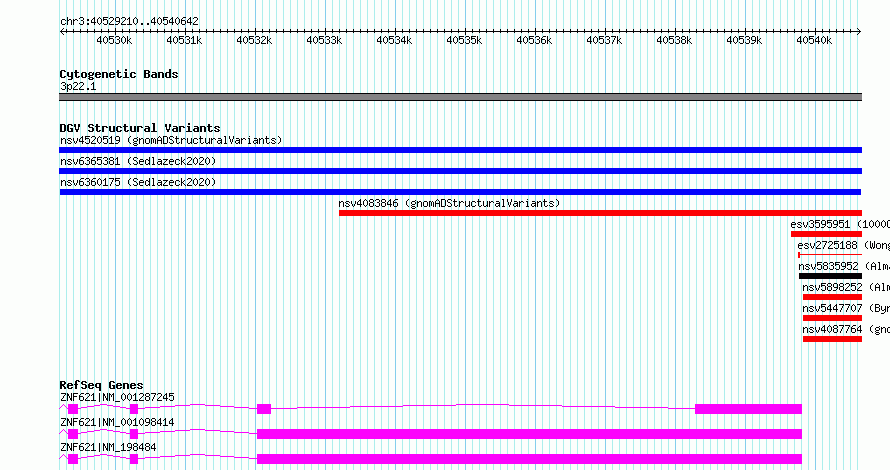Click the 40538k scale tick label
The image size is (890, 470).
point(674,40)
